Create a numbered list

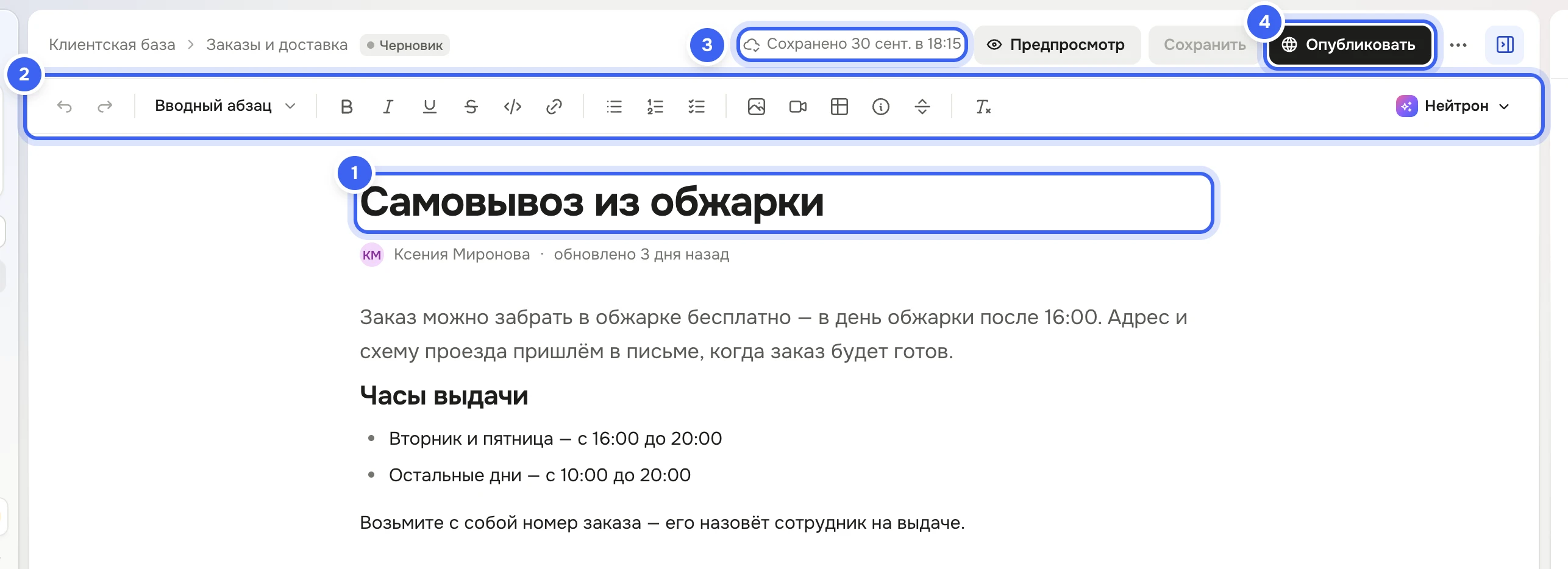coord(655,107)
